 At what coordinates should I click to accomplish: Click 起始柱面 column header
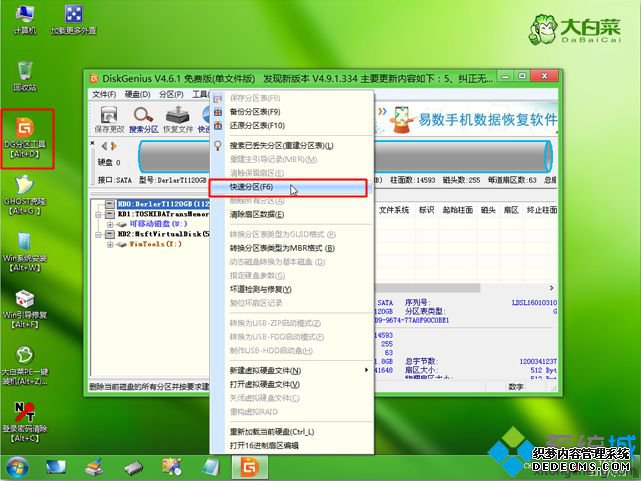[x=457, y=210]
